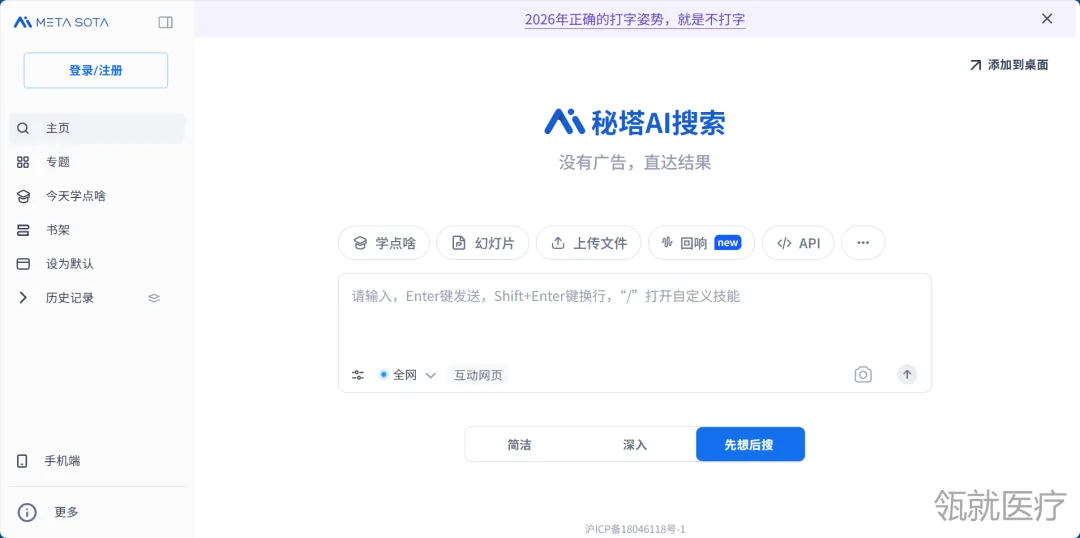Close the top announcement banner

(1047, 19)
